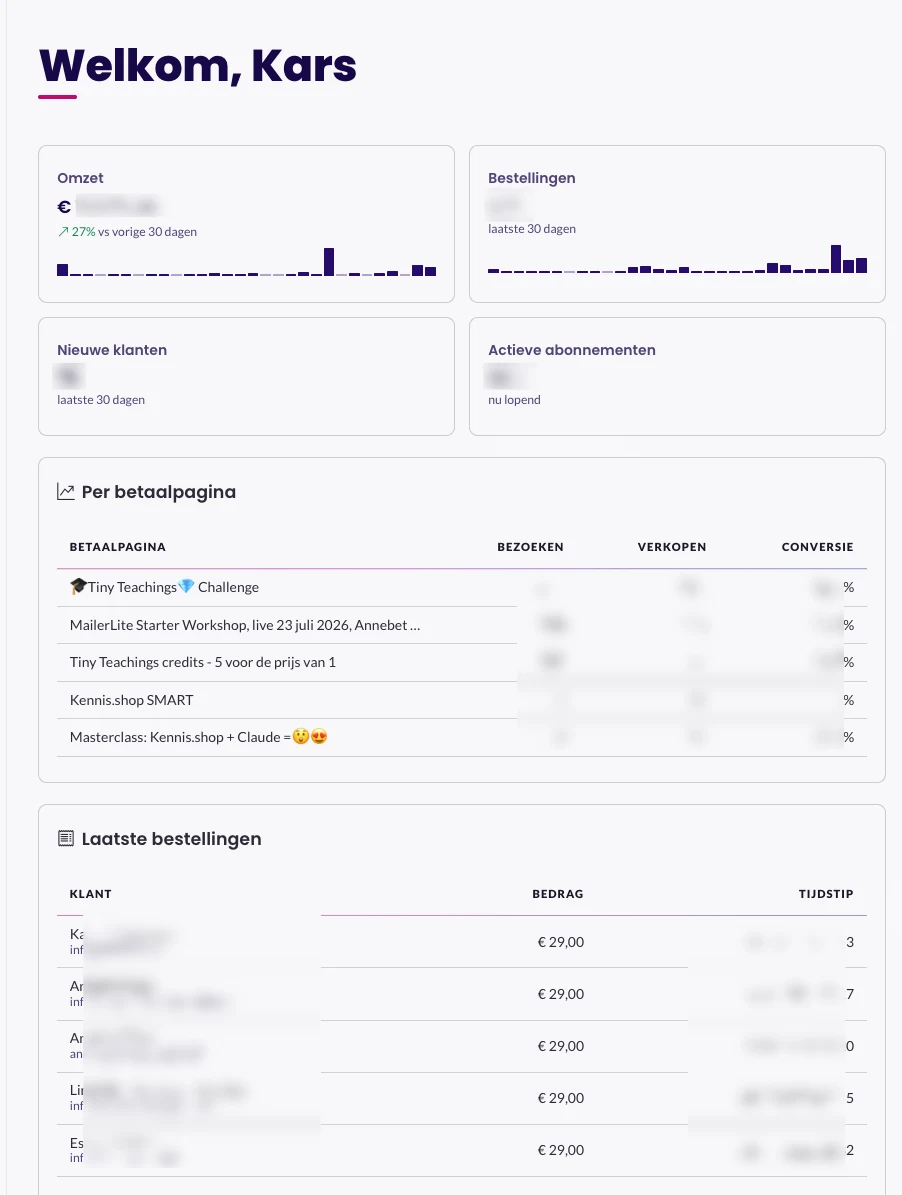
Task: Click the KLANT column header
Action: pos(91,893)
